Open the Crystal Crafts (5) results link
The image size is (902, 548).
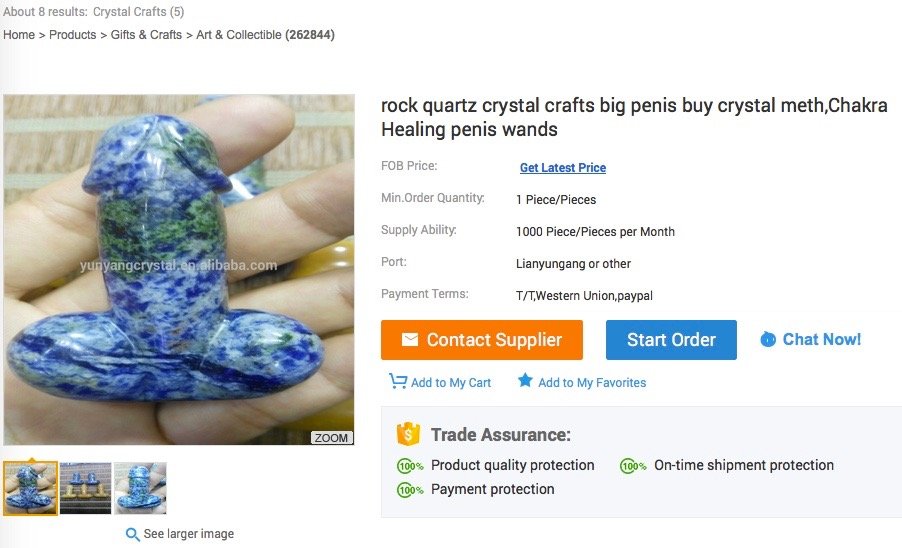tap(138, 12)
